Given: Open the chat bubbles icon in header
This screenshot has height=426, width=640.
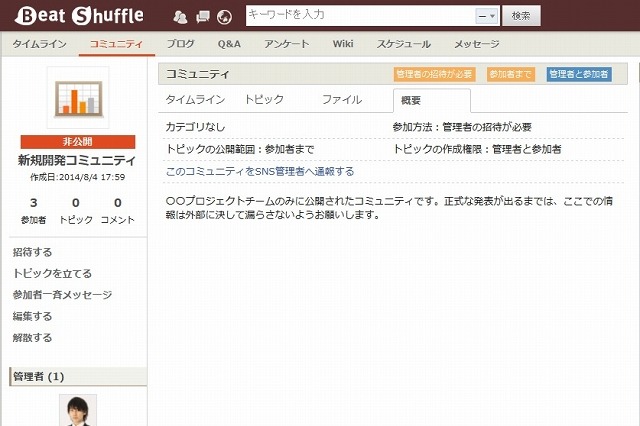Looking at the screenshot, I should pos(202,17).
